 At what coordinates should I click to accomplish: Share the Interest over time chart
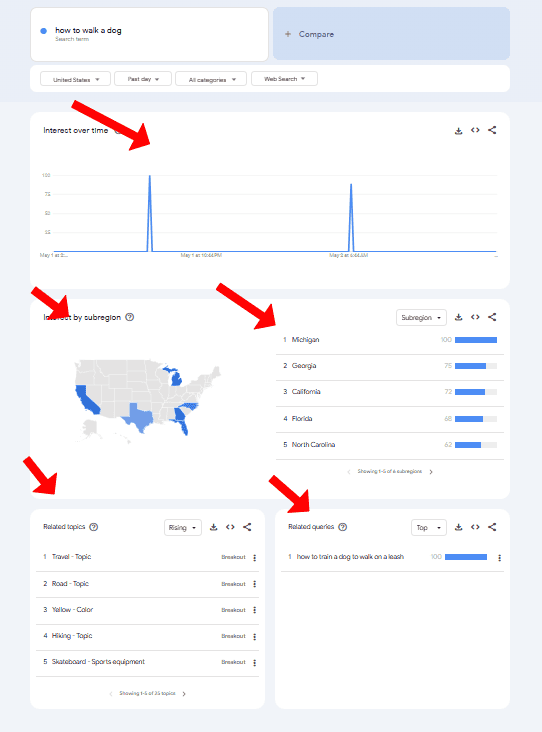click(x=492, y=130)
